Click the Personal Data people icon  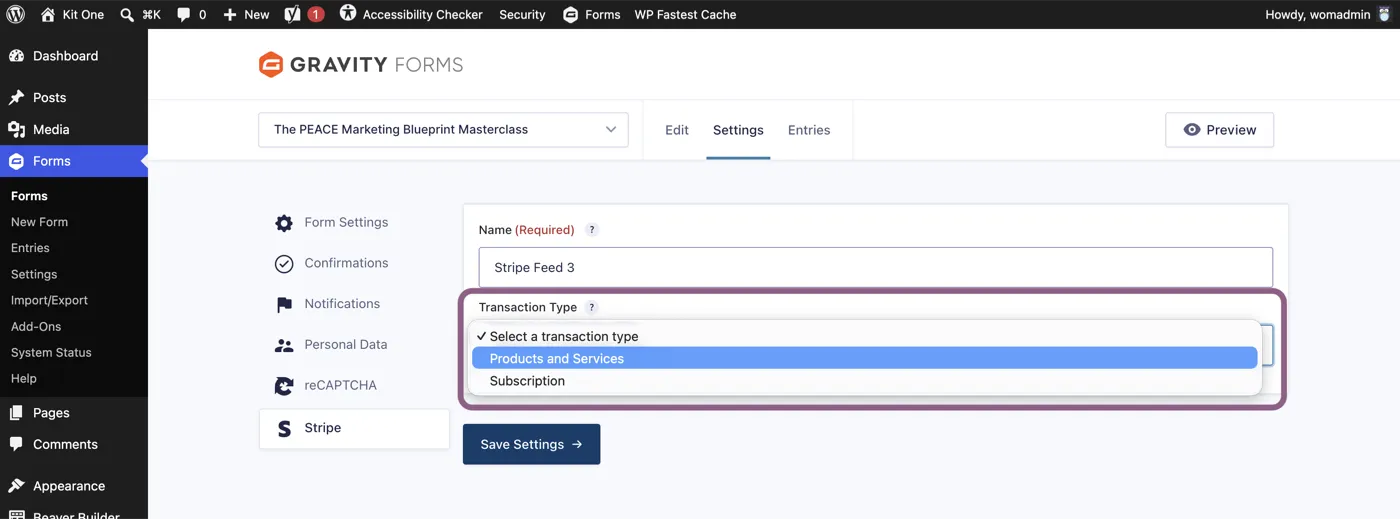tap(284, 345)
